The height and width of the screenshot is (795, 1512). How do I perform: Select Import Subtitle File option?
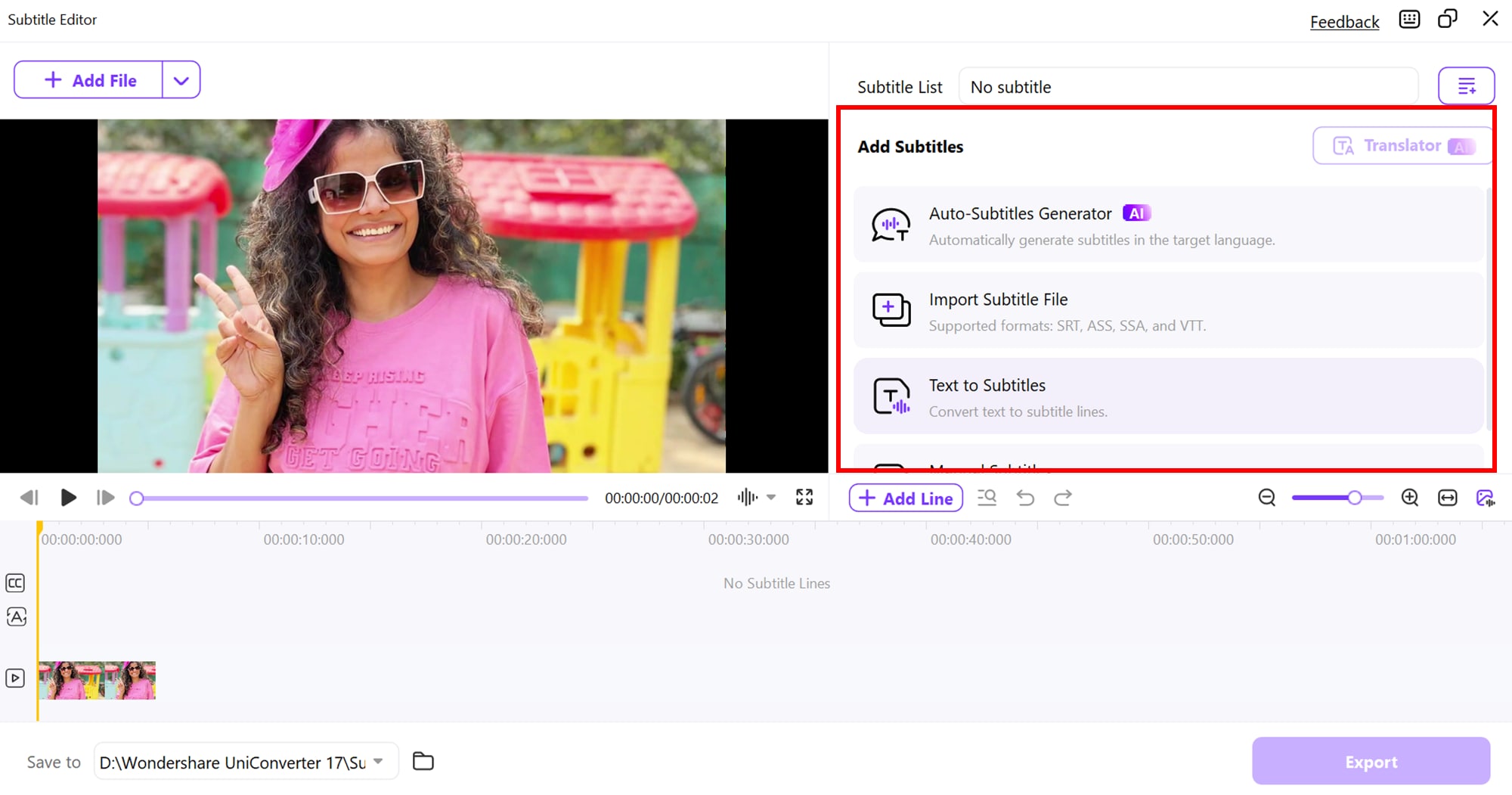coord(1168,311)
